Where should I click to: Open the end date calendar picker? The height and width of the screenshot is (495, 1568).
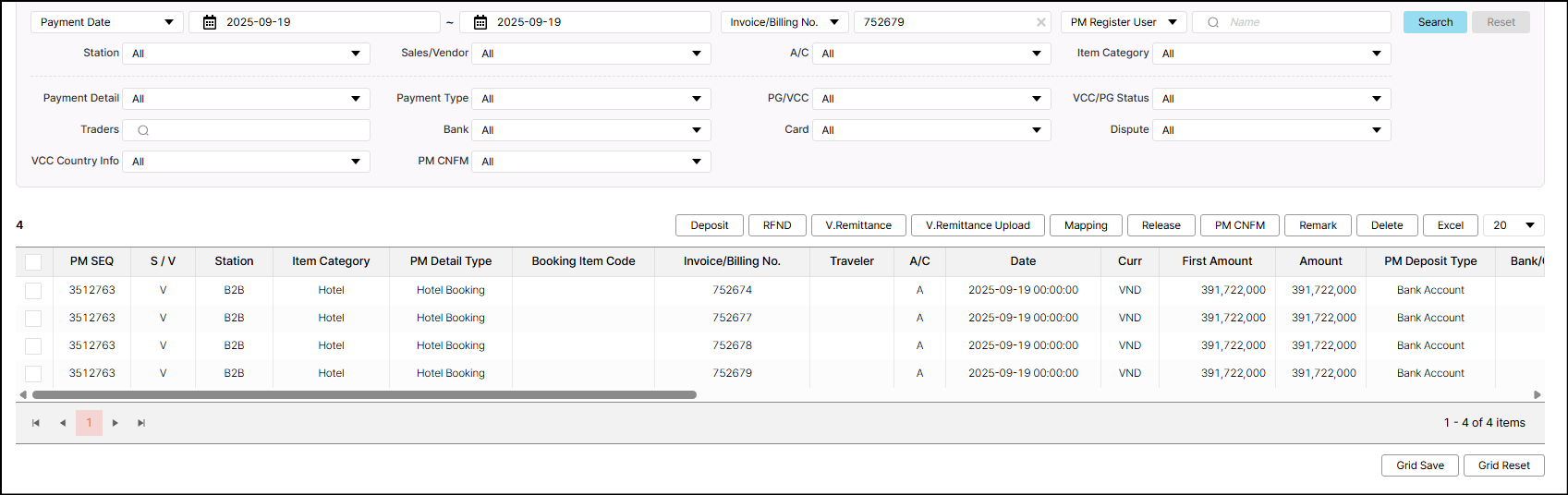(480, 22)
